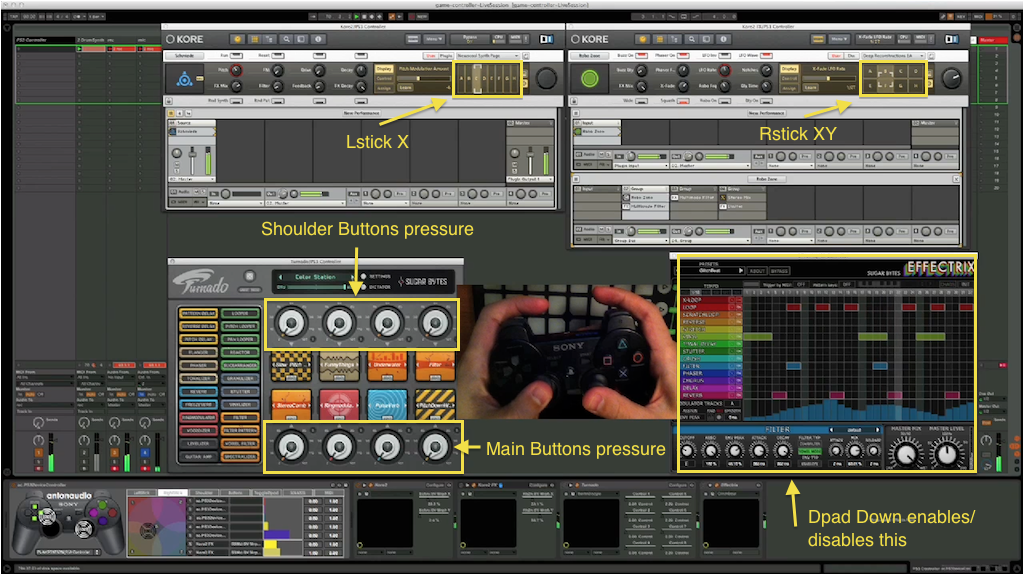This screenshot has width=1024, height=575.
Task: Toggle the Reset switch in left KORE
Action: tap(278, 56)
